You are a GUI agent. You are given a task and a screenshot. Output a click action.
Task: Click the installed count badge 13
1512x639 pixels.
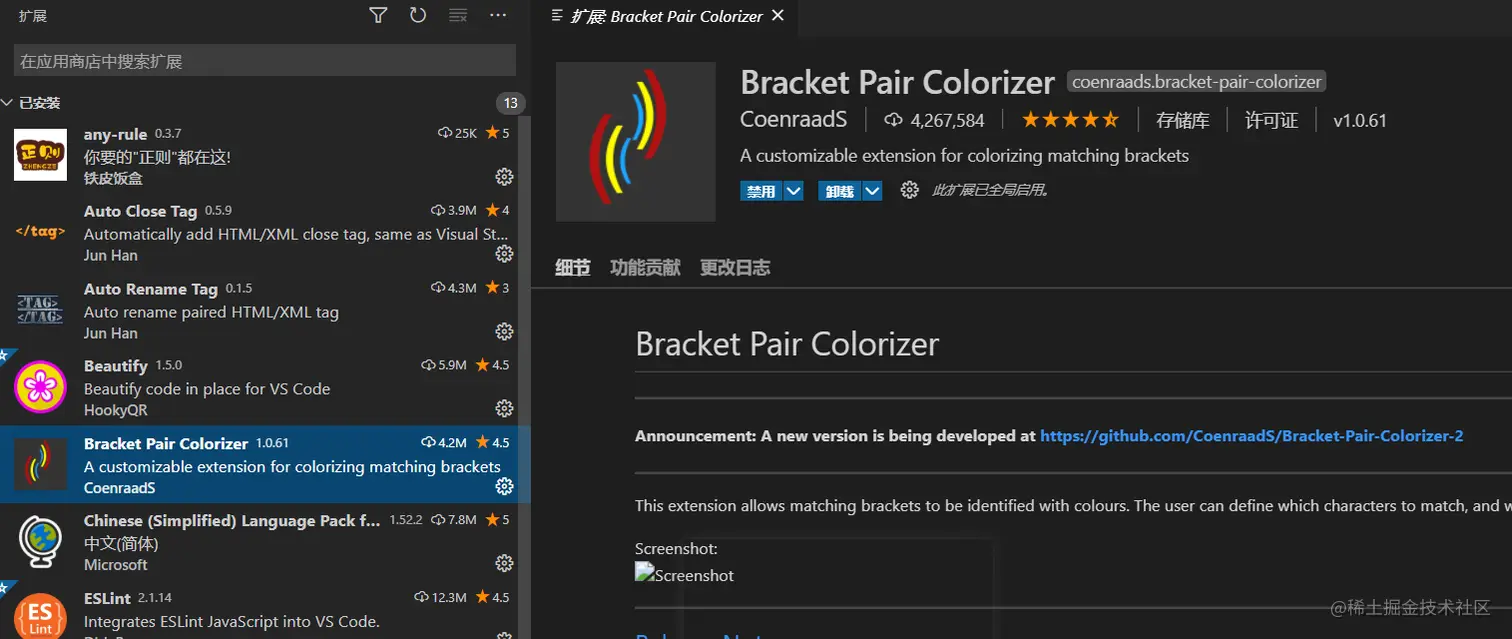point(510,103)
